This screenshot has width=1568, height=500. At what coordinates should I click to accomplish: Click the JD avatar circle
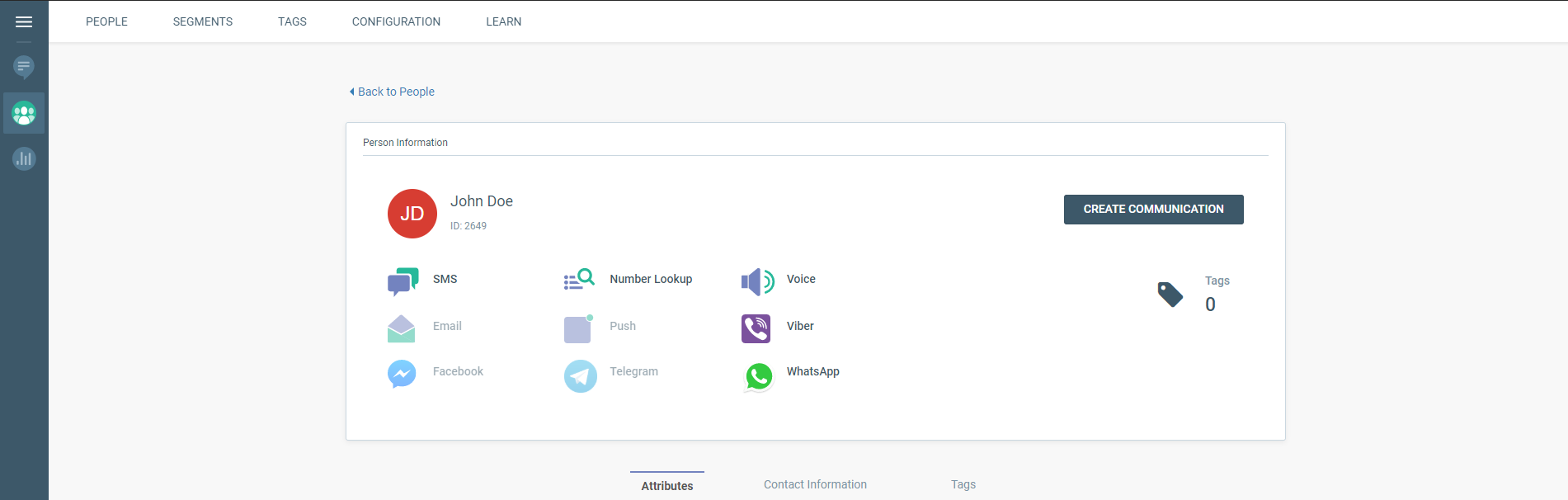(412, 214)
